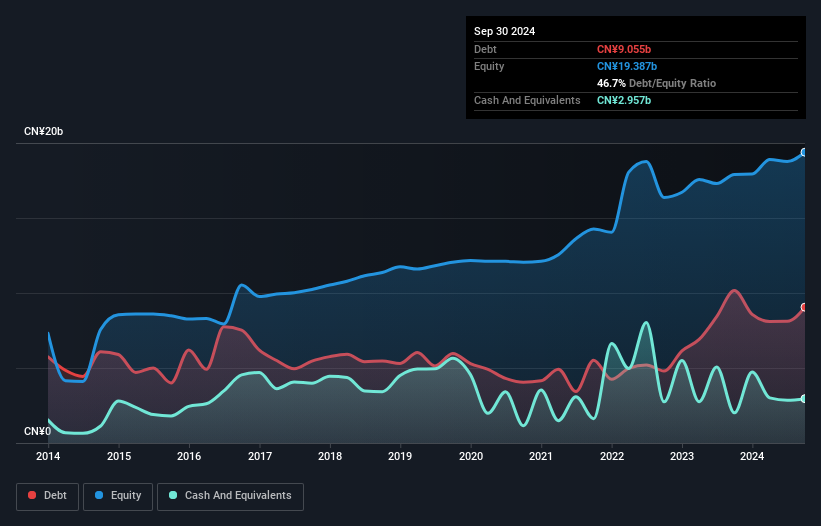Click the 2019 x-axis label
Image resolution: width=821 pixels, height=526 pixels.
click(x=400, y=456)
